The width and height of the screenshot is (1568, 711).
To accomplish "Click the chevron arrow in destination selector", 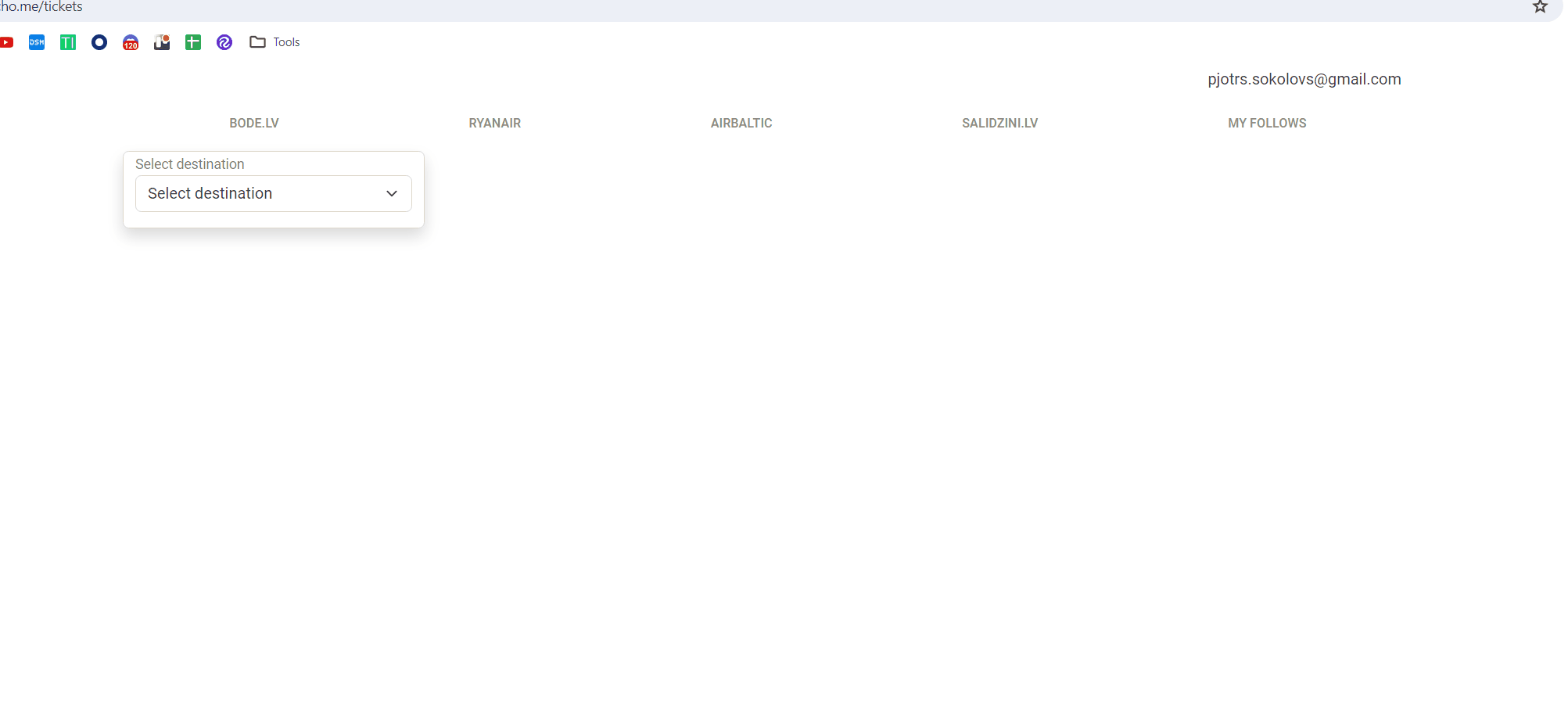I will 392,193.
